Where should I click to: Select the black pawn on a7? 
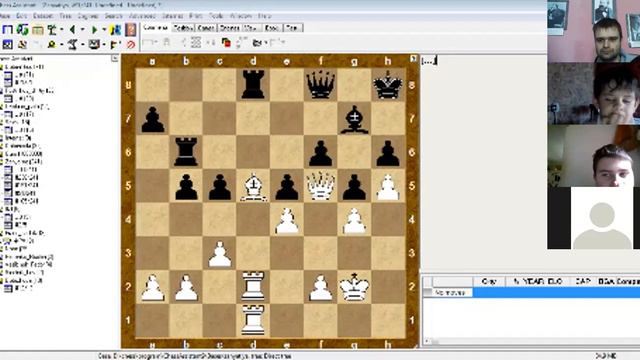153,119
